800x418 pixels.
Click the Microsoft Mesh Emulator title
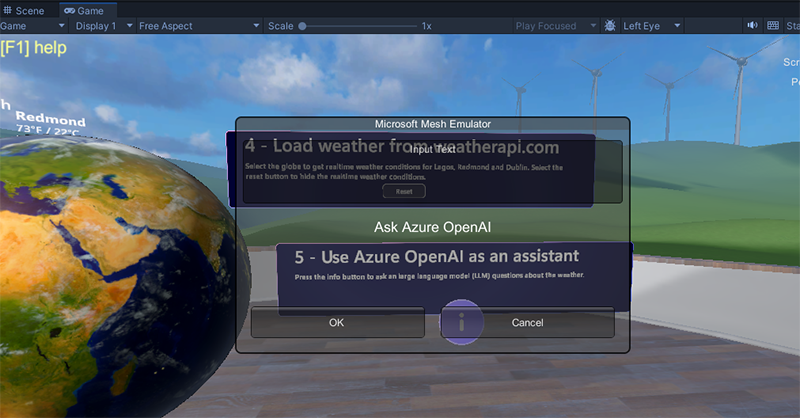coord(432,124)
